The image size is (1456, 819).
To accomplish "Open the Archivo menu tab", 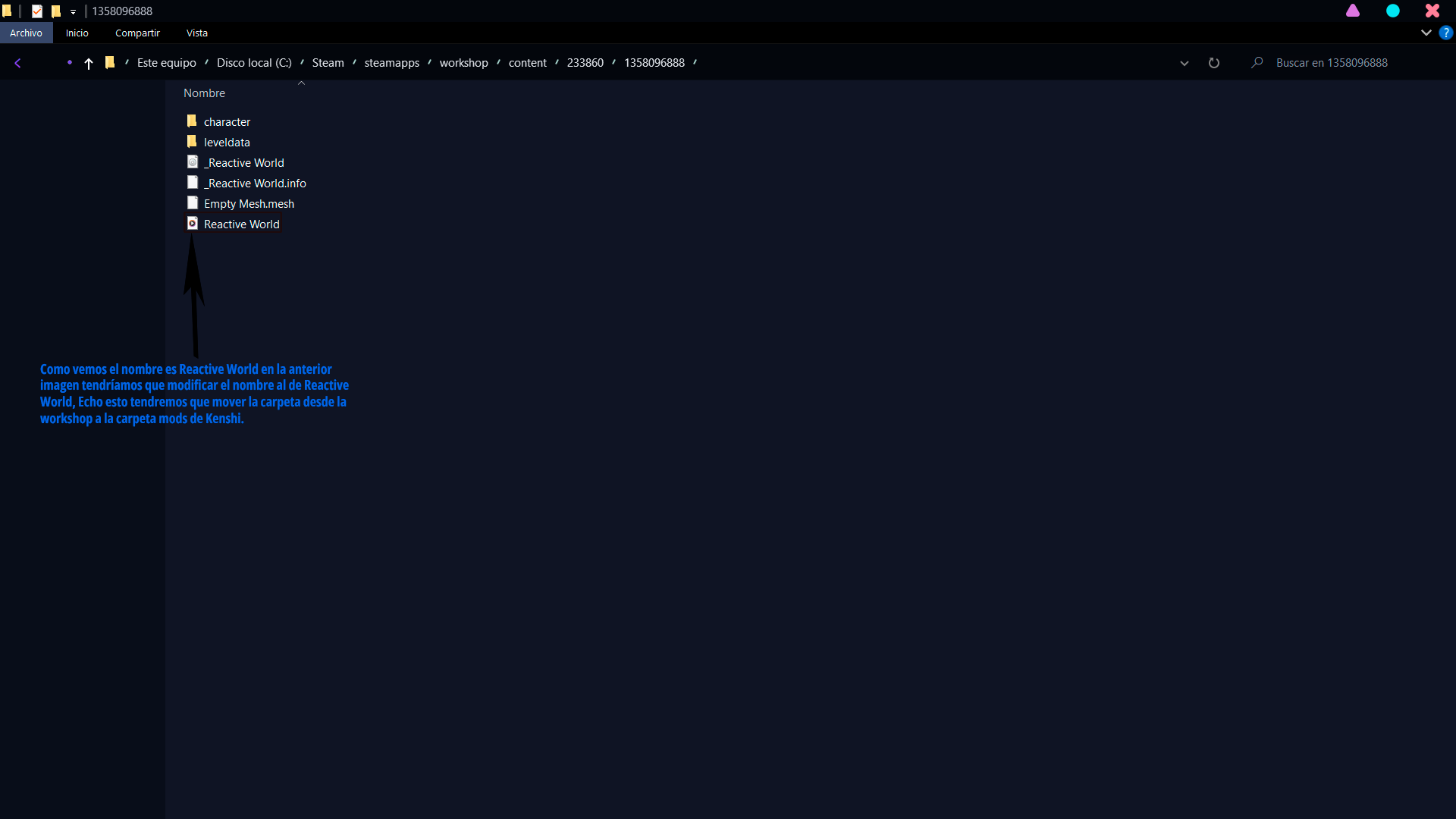I will pyautogui.click(x=26, y=33).
